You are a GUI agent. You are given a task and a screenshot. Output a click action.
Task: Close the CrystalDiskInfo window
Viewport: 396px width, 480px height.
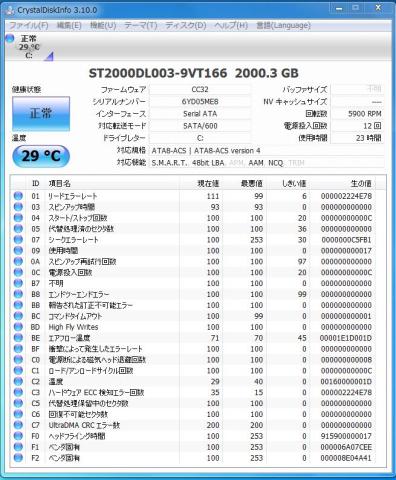(x=378, y=8)
